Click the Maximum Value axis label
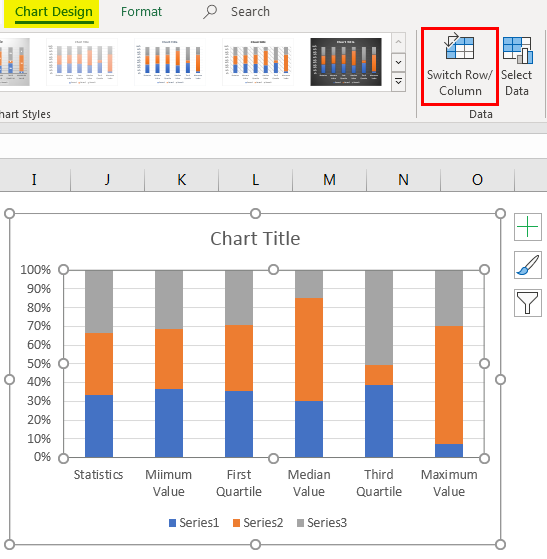 pos(449,483)
